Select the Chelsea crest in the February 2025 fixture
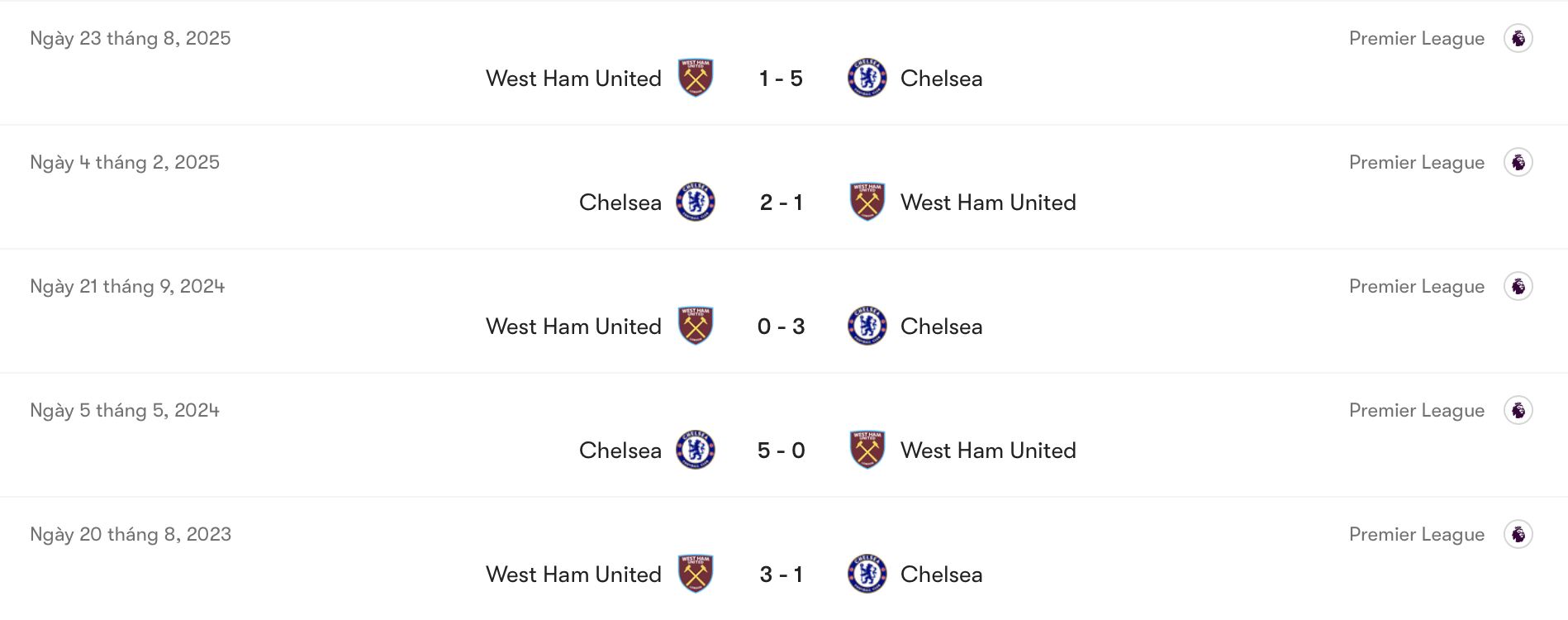This screenshot has width=1568, height=620. pos(696,202)
